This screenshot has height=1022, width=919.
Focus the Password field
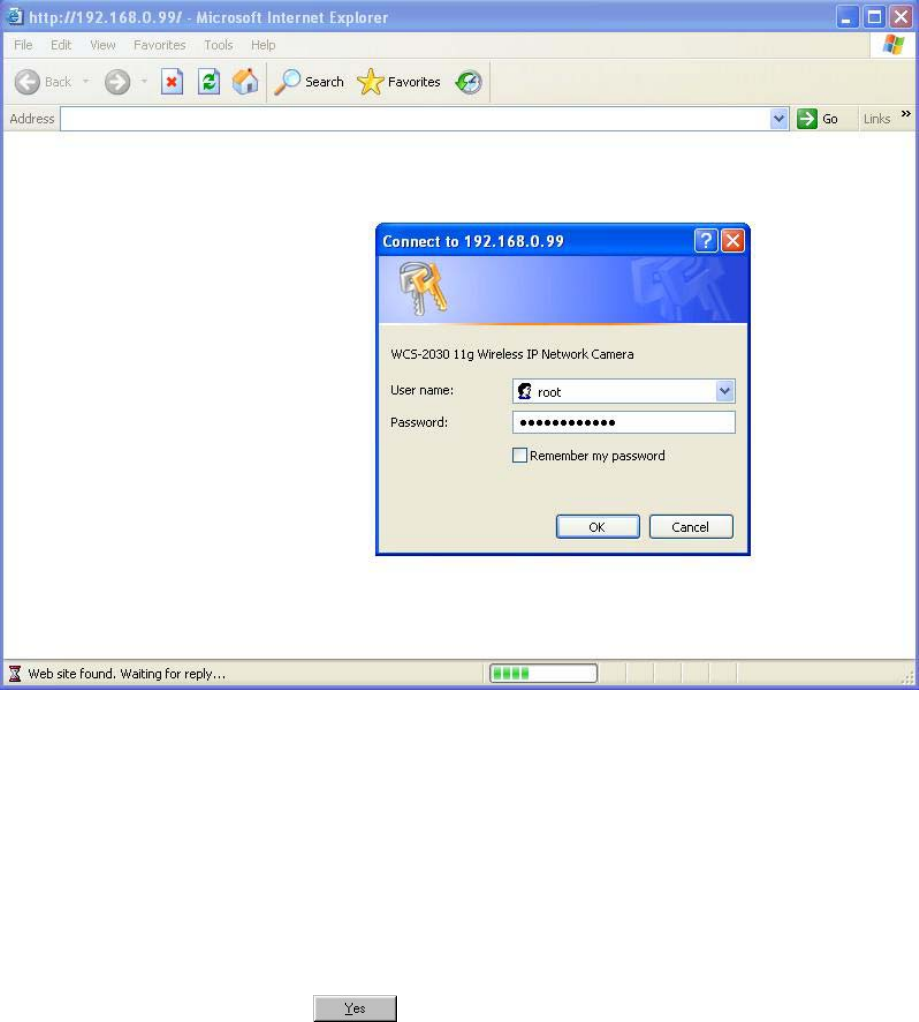(624, 422)
